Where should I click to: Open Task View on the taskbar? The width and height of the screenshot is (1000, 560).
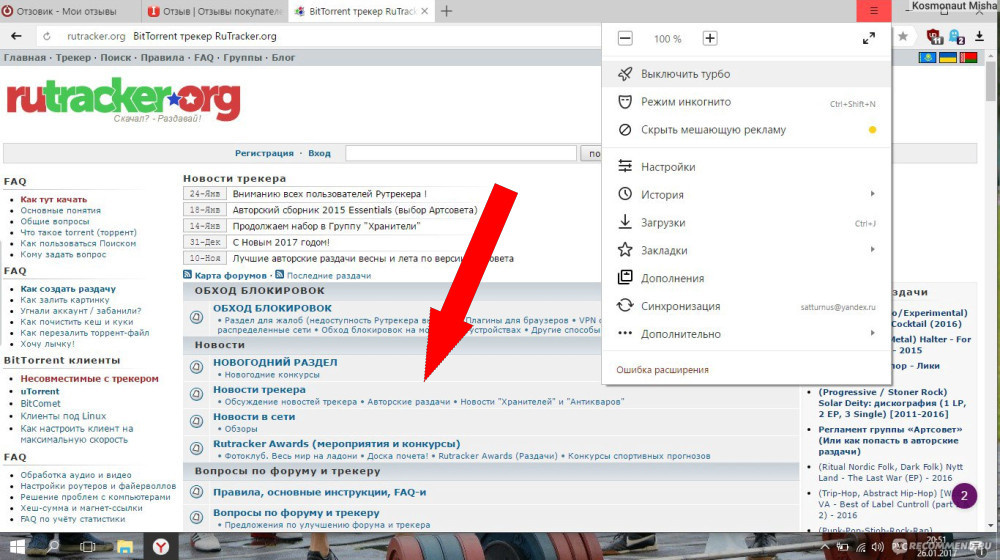[88, 547]
